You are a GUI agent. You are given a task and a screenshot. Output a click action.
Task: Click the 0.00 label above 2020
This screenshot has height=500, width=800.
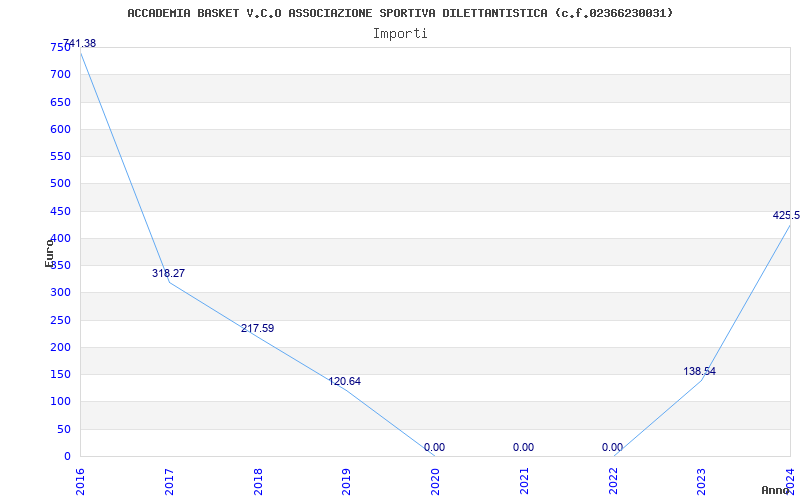click(x=434, y=447)
